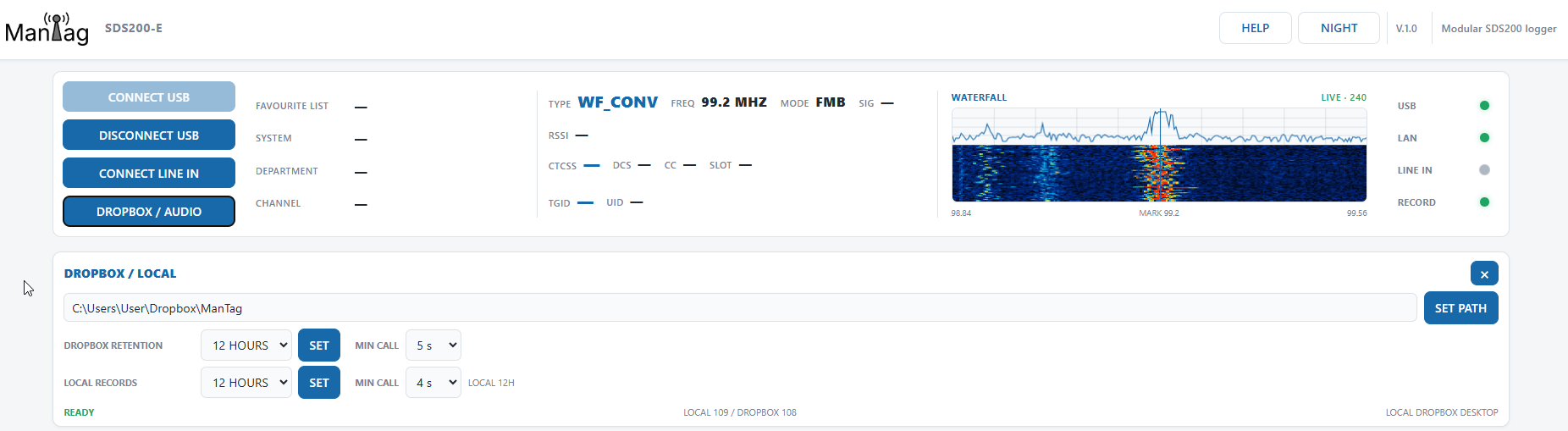Click the green RECORD status indicator
The height and width of the screenshot is (431, 1568).
tap(1484, 202)
